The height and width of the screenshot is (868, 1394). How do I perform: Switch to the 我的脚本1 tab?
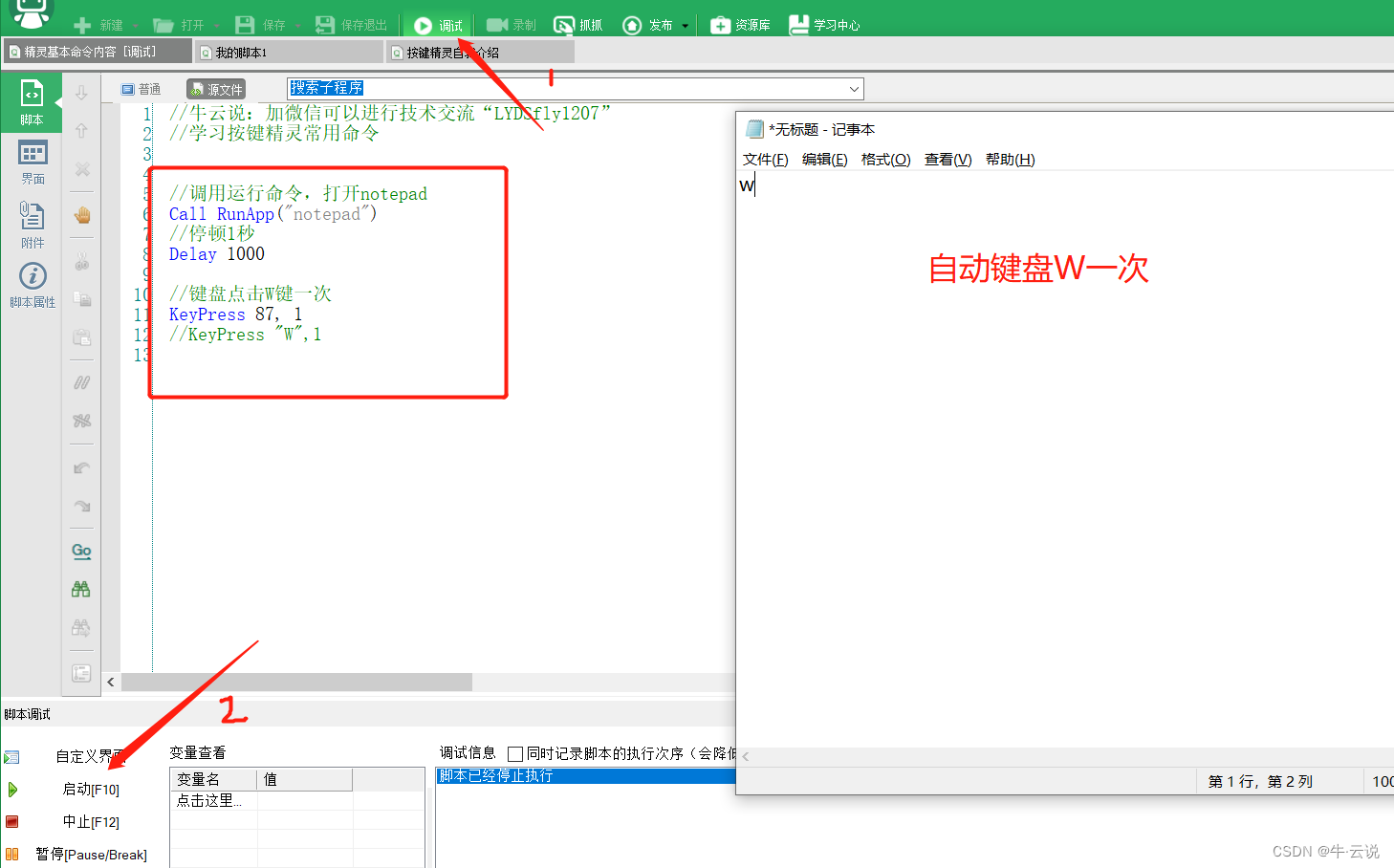point(289,52)
